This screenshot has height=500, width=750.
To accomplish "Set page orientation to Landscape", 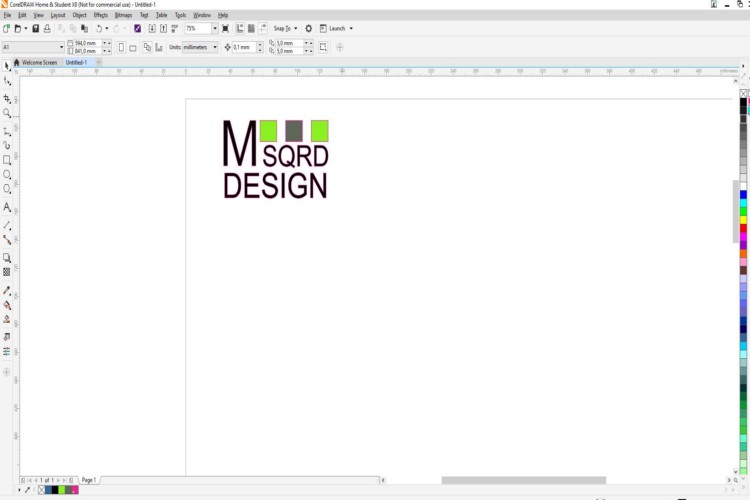I will tap(133, 47).
